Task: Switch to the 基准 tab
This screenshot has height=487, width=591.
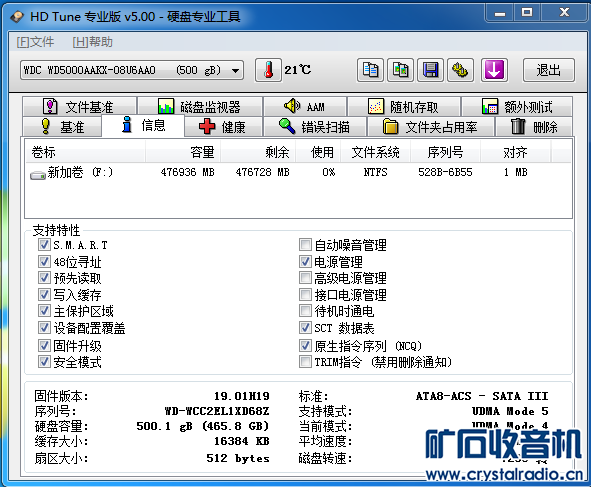Action: [63, 127]
